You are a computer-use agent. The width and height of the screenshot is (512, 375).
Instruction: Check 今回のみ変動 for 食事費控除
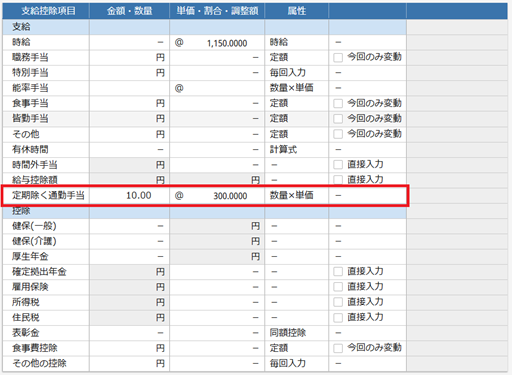click(338, 348)
